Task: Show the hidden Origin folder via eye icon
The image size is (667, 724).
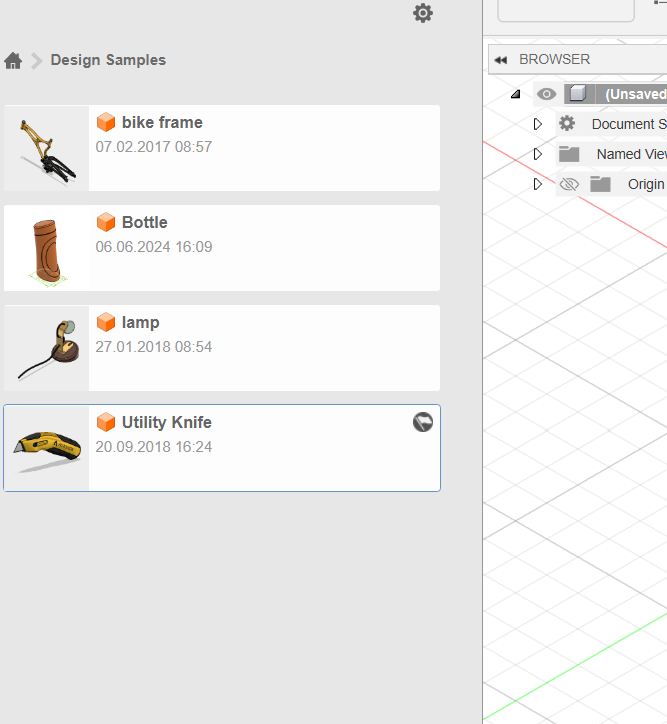Action: 569,184
